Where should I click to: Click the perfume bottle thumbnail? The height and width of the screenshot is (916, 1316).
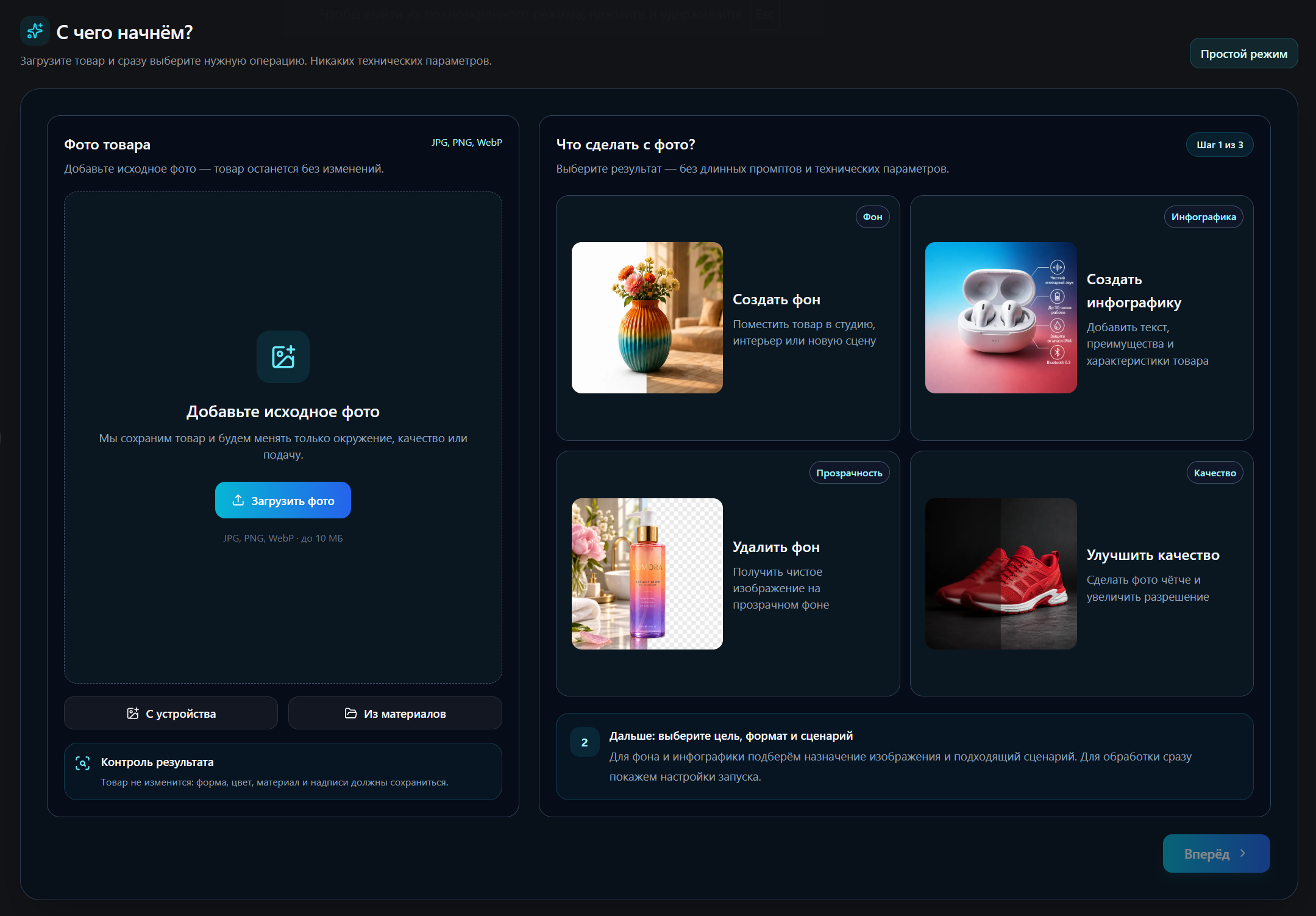[x=647, y=574]
